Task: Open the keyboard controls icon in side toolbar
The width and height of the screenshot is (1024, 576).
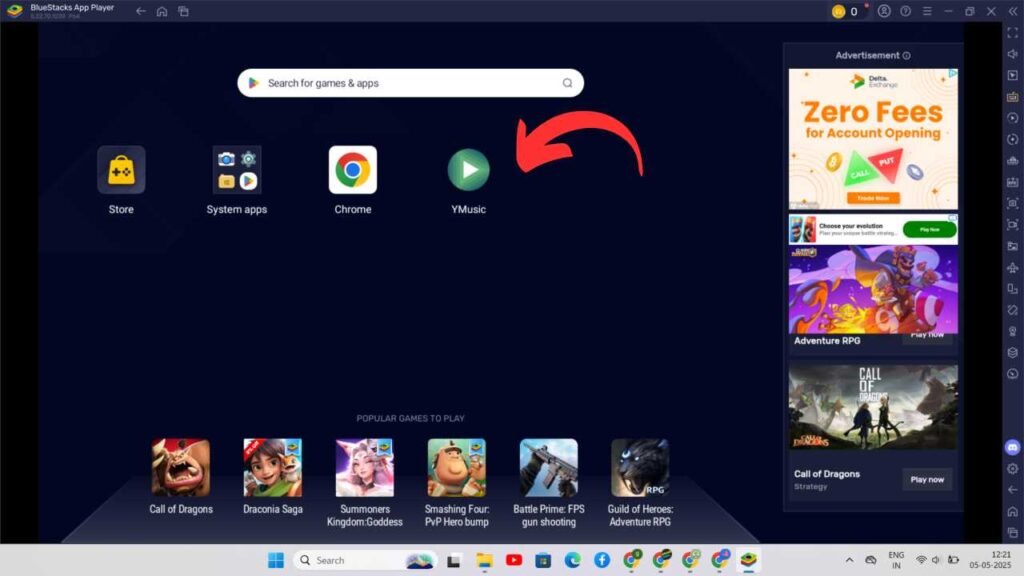Action: pos(1012,97)
